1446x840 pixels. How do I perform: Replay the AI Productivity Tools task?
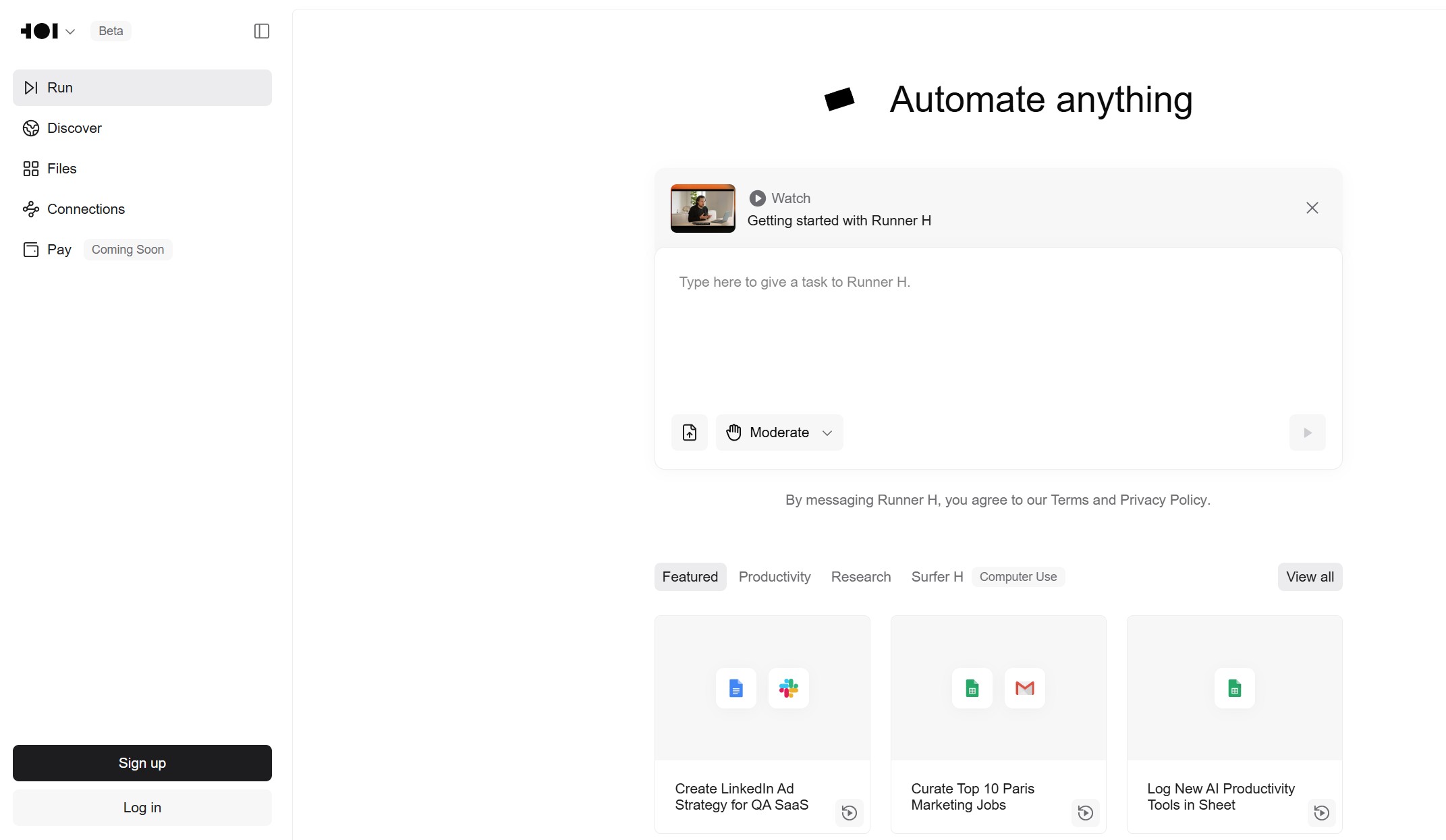click(1322, 813)
